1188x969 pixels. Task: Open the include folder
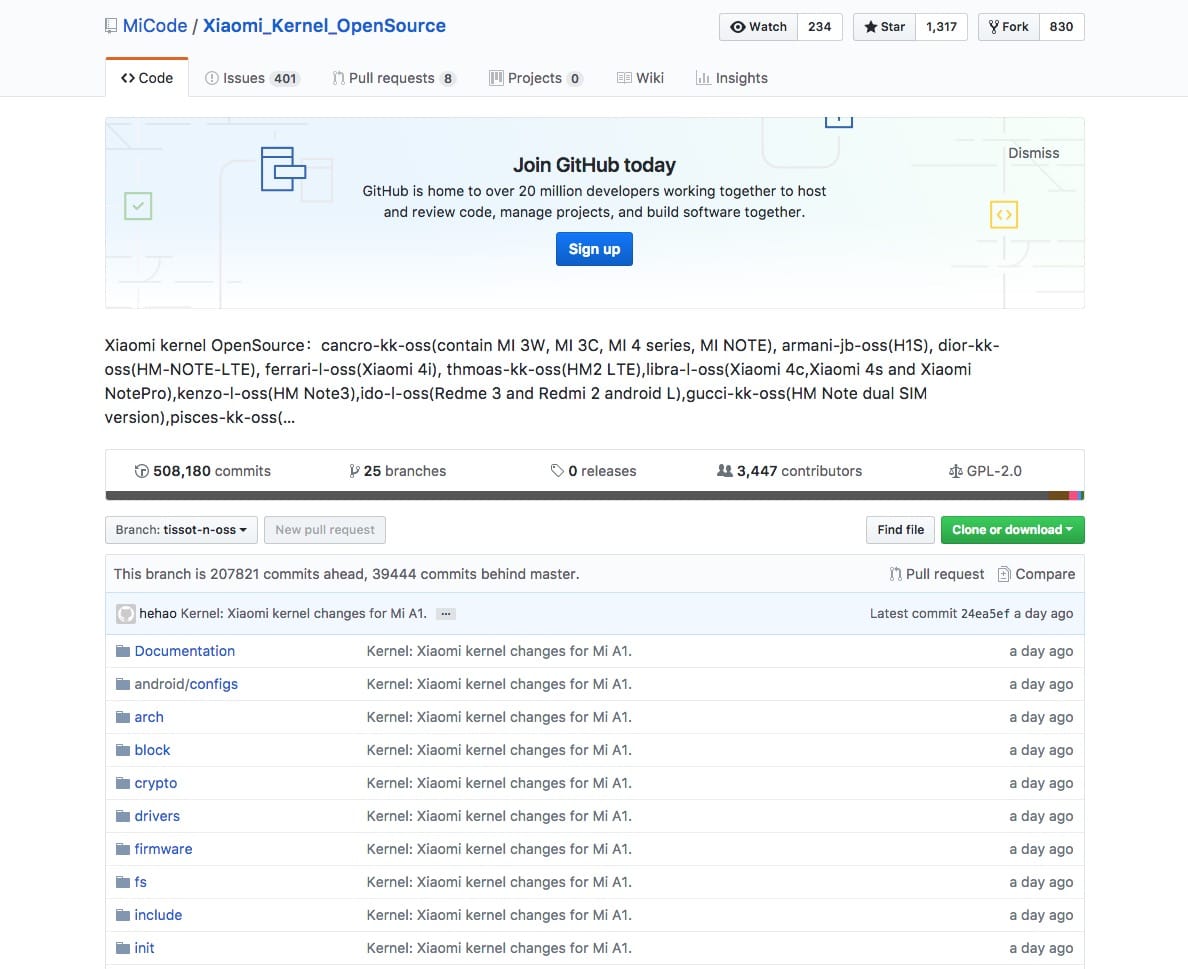(158, 914)
